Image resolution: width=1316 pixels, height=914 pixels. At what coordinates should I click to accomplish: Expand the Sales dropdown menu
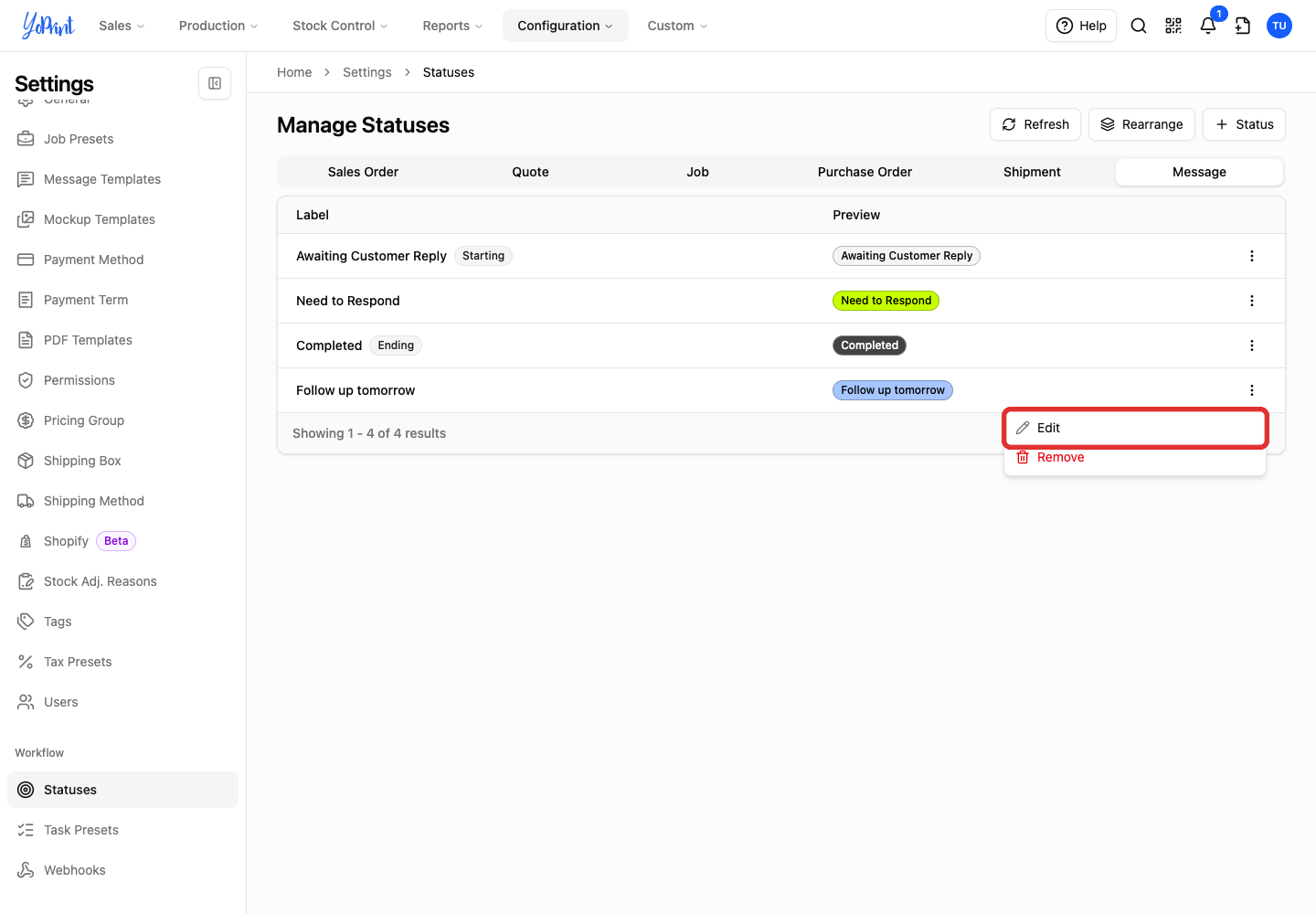[x=122, y=26]
